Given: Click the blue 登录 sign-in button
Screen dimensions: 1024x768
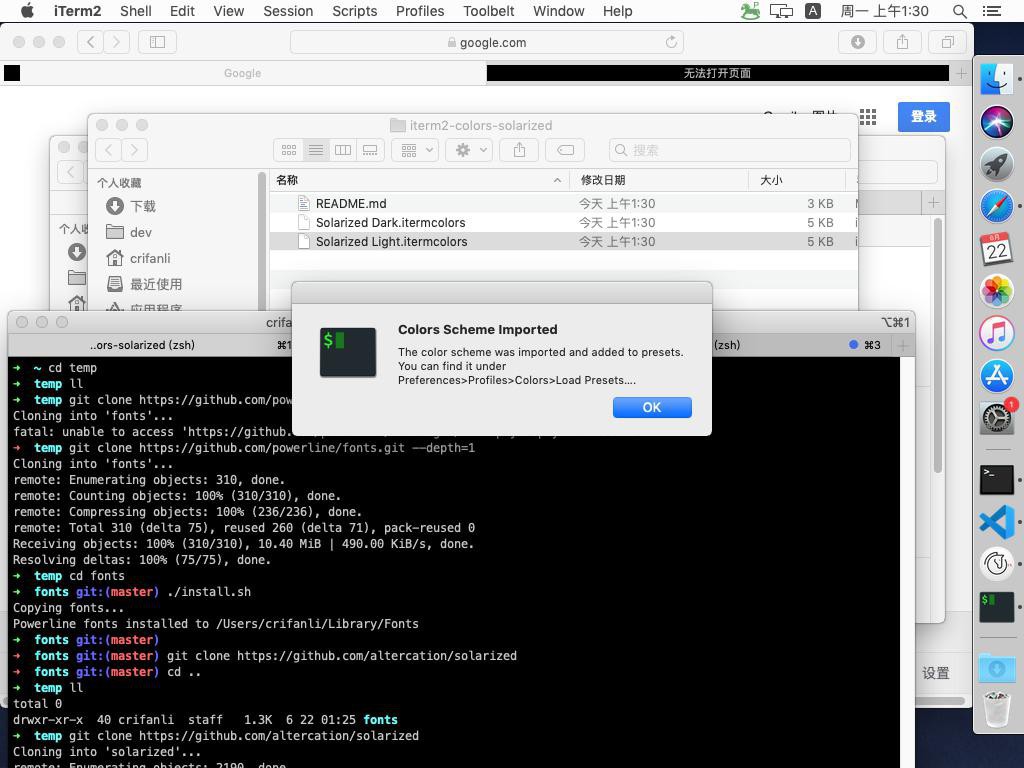Looking at the screenshot, I should point(923,117).
